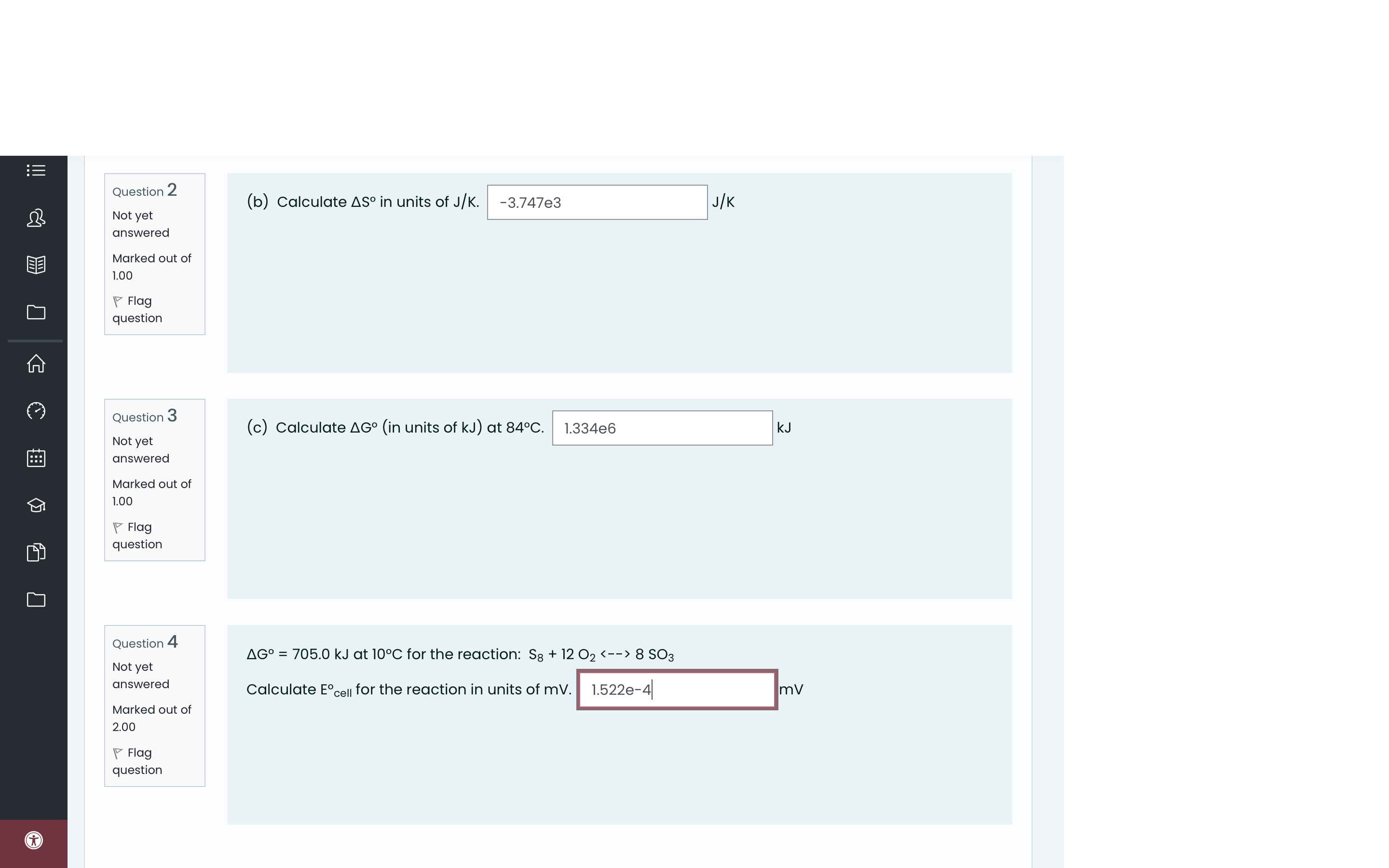This screenshot has height=868, width=1389.
Task: Open the bookmarks/reading list icon
Action: click(x=36, y=264)
